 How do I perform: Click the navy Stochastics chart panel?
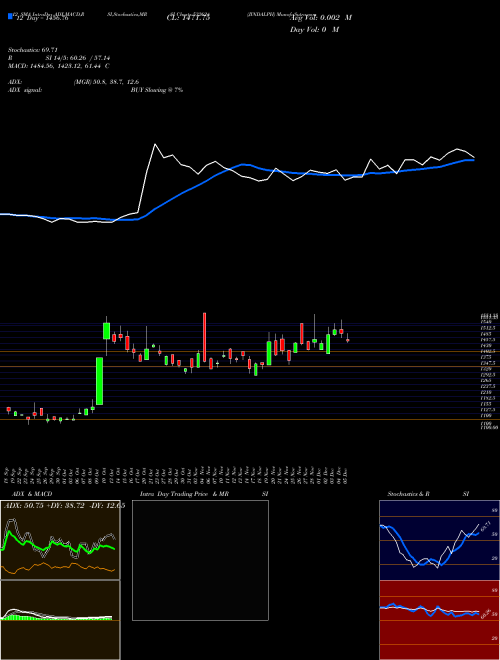tap(439, 540)
